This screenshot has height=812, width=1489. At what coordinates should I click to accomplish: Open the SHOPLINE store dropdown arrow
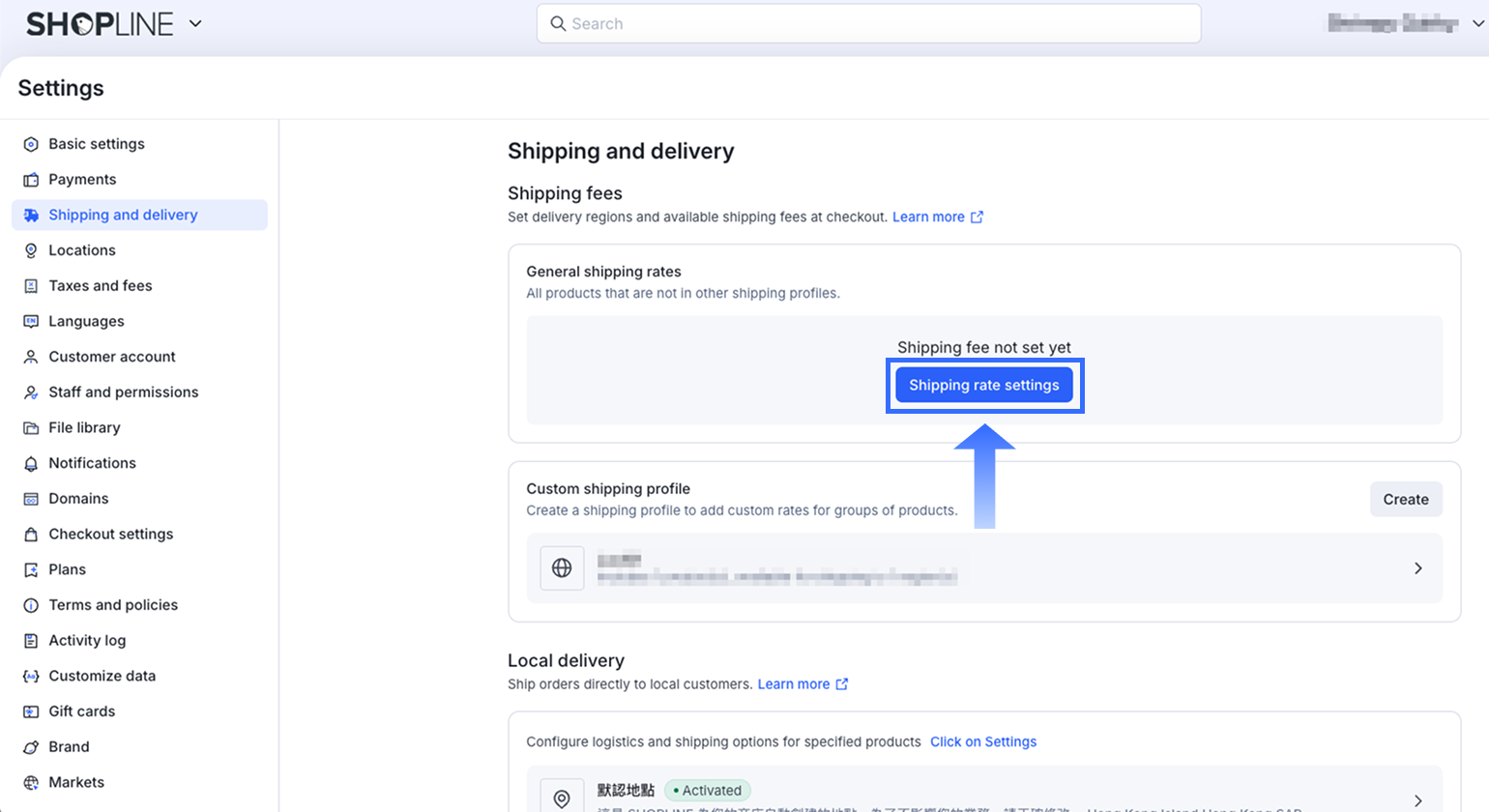[195, 23]
